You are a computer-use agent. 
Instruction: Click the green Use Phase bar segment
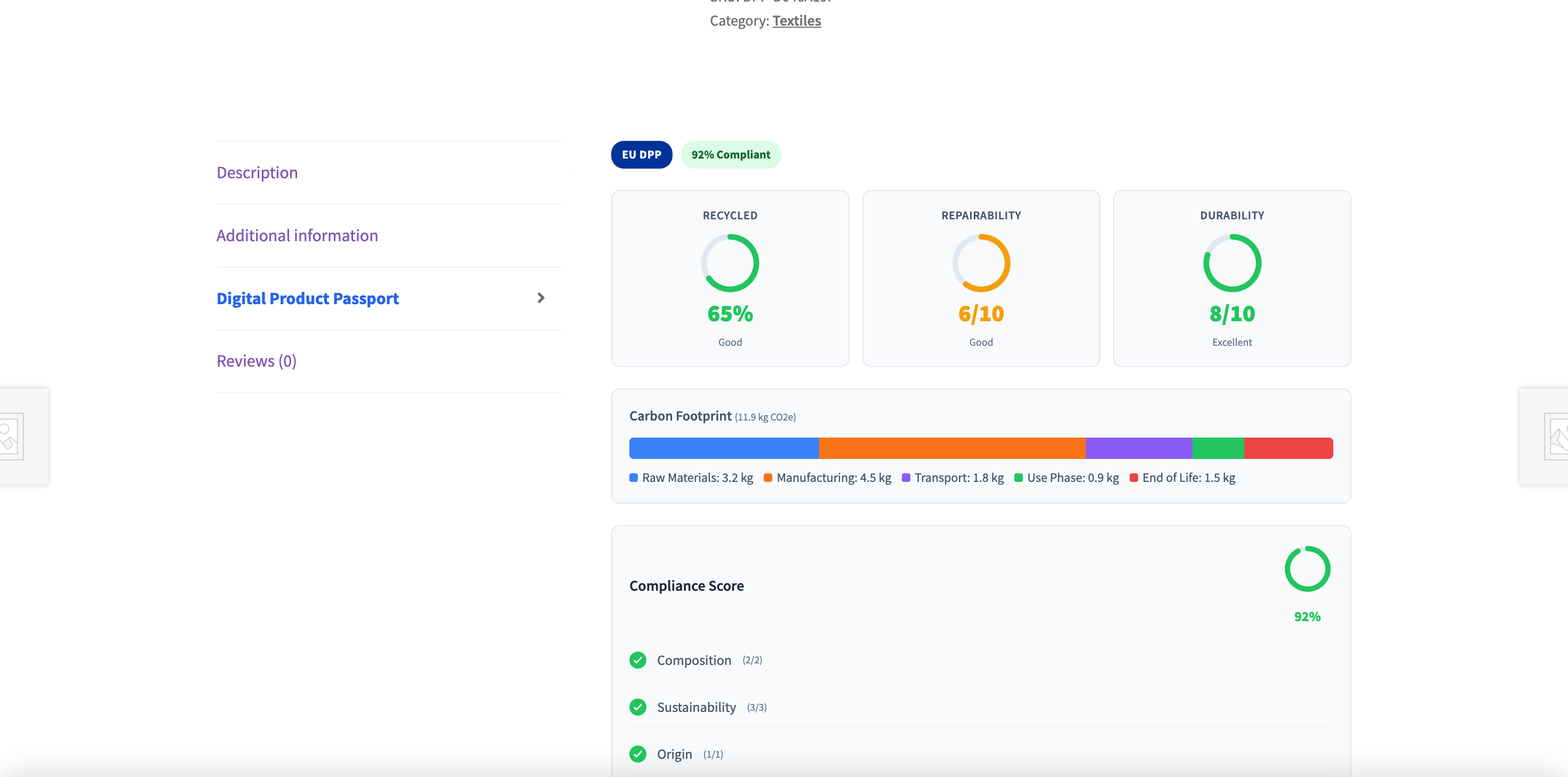[1218, 448]
